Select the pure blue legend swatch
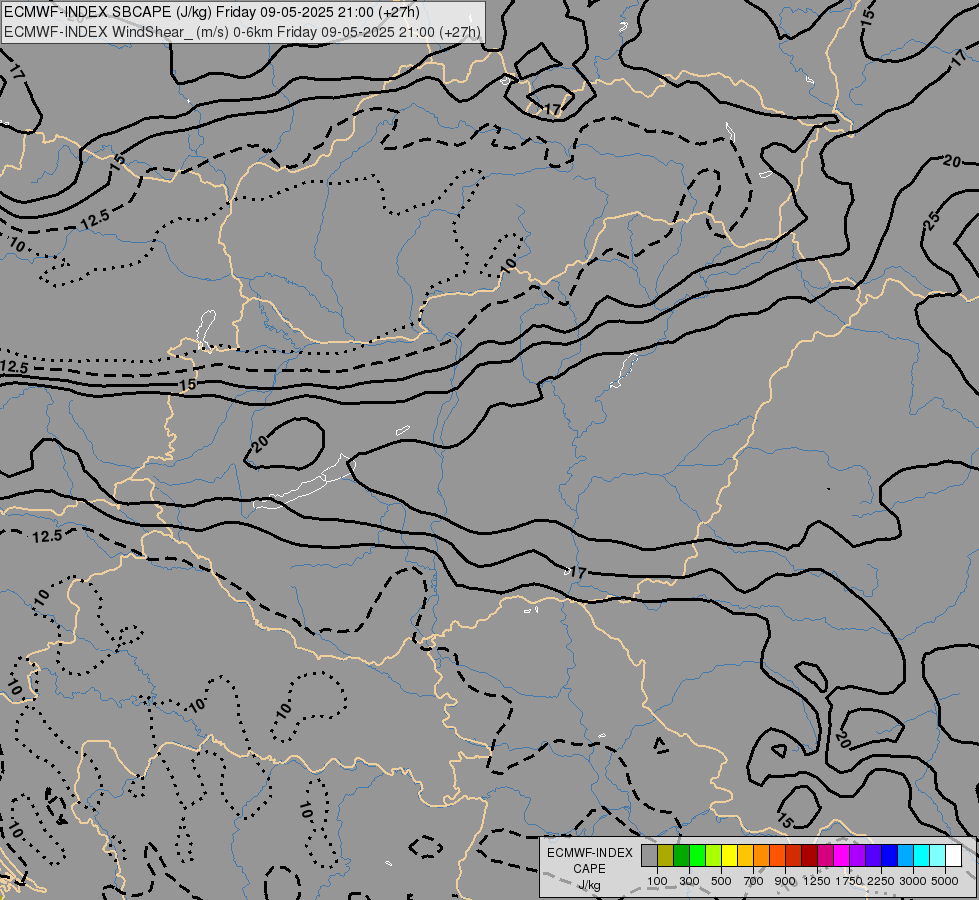 (889, 856)
